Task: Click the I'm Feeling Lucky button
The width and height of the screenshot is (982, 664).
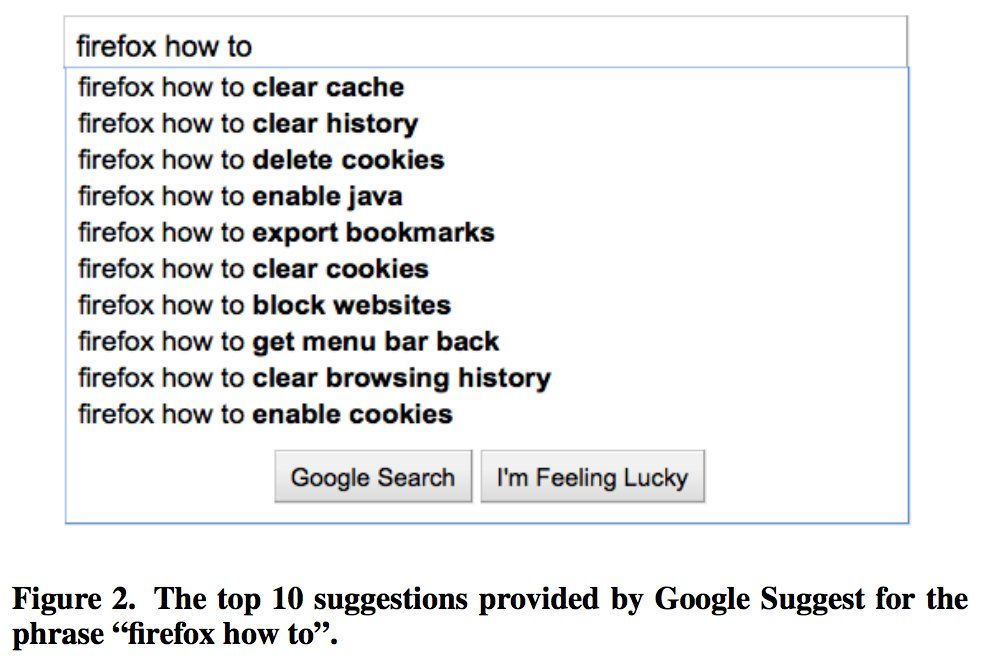Action: tap(592, 478)
